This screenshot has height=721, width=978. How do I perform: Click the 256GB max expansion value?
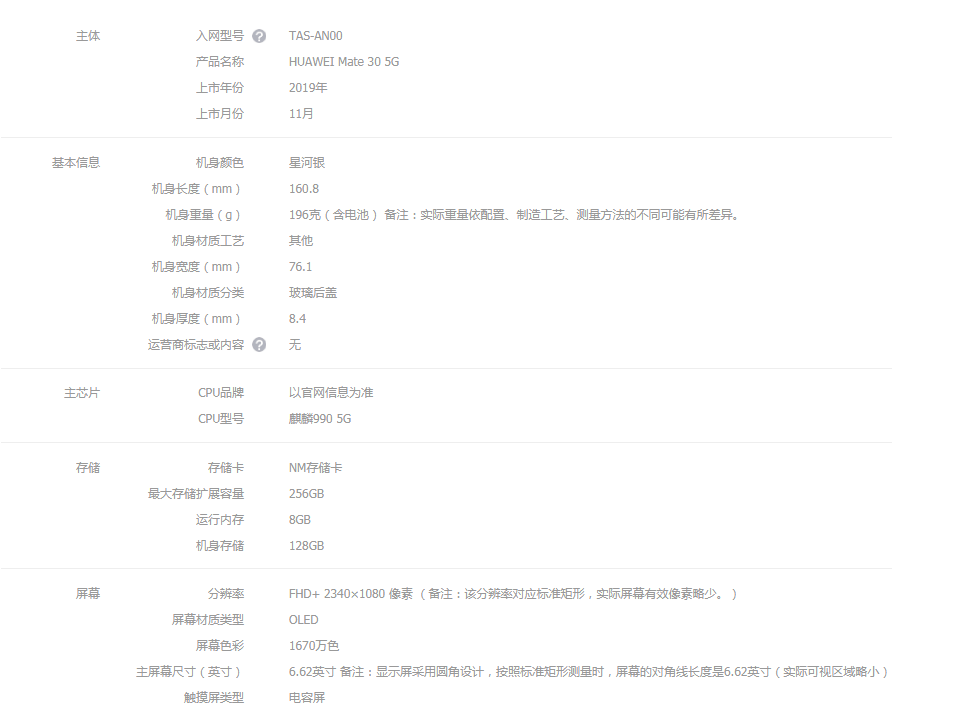[306, 494]
